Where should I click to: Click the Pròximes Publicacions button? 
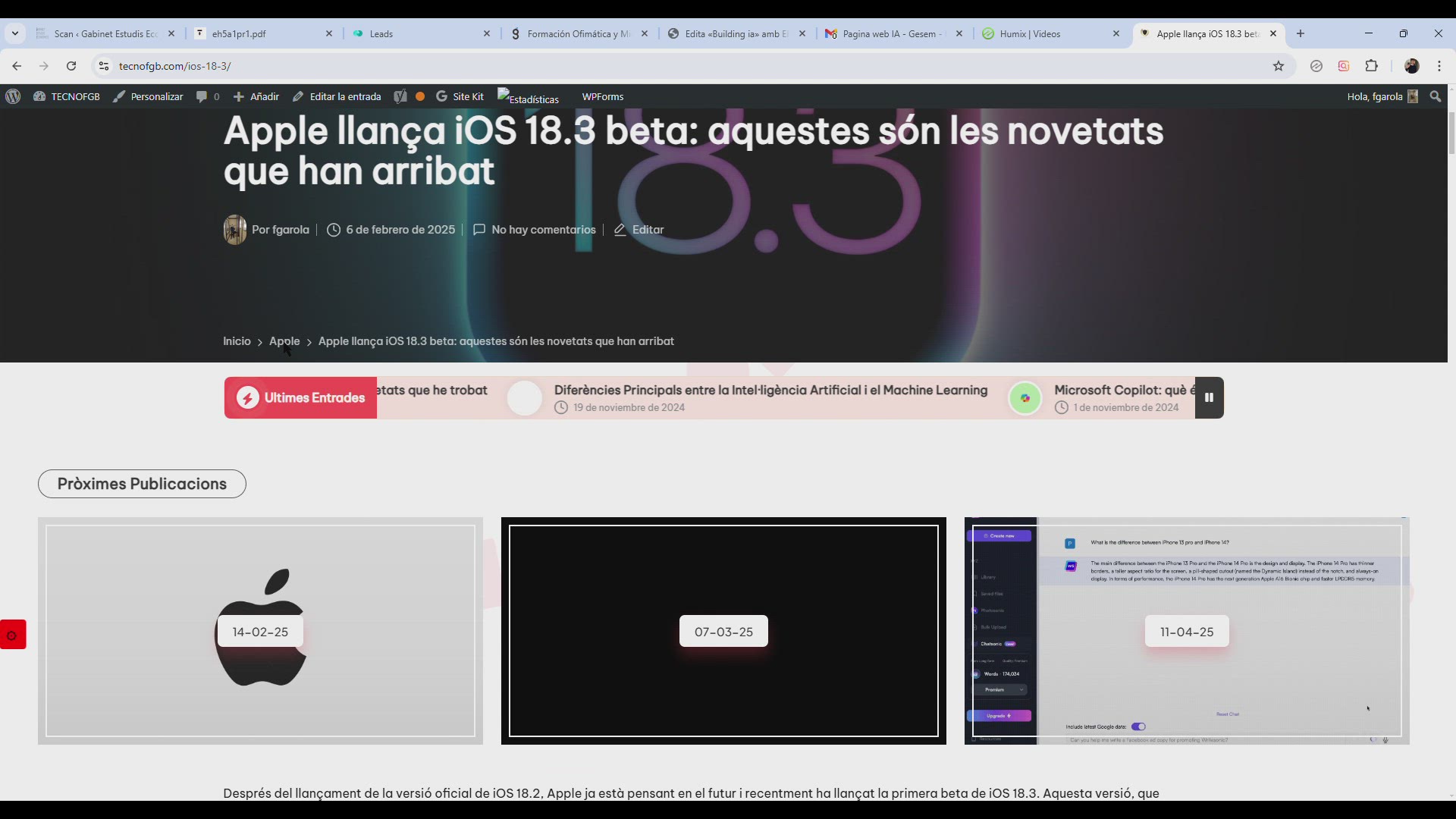[142, 484]
